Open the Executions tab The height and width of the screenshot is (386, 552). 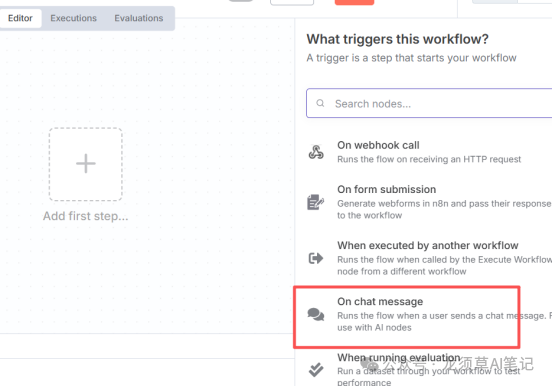point(73,18)
